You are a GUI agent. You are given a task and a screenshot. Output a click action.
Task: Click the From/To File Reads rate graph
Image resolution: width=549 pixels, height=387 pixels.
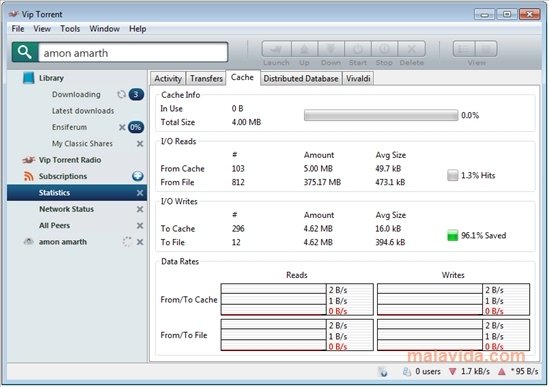[x=297, y=335]
